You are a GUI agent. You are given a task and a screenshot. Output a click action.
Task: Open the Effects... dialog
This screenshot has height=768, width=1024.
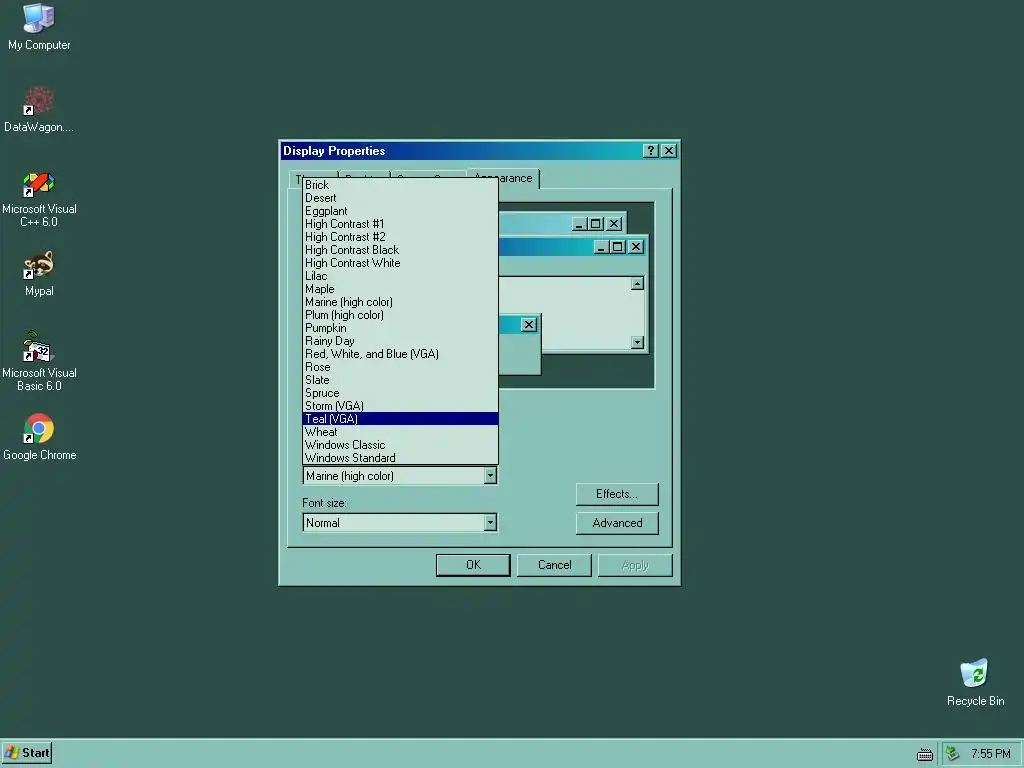click(x=616, y=494)
